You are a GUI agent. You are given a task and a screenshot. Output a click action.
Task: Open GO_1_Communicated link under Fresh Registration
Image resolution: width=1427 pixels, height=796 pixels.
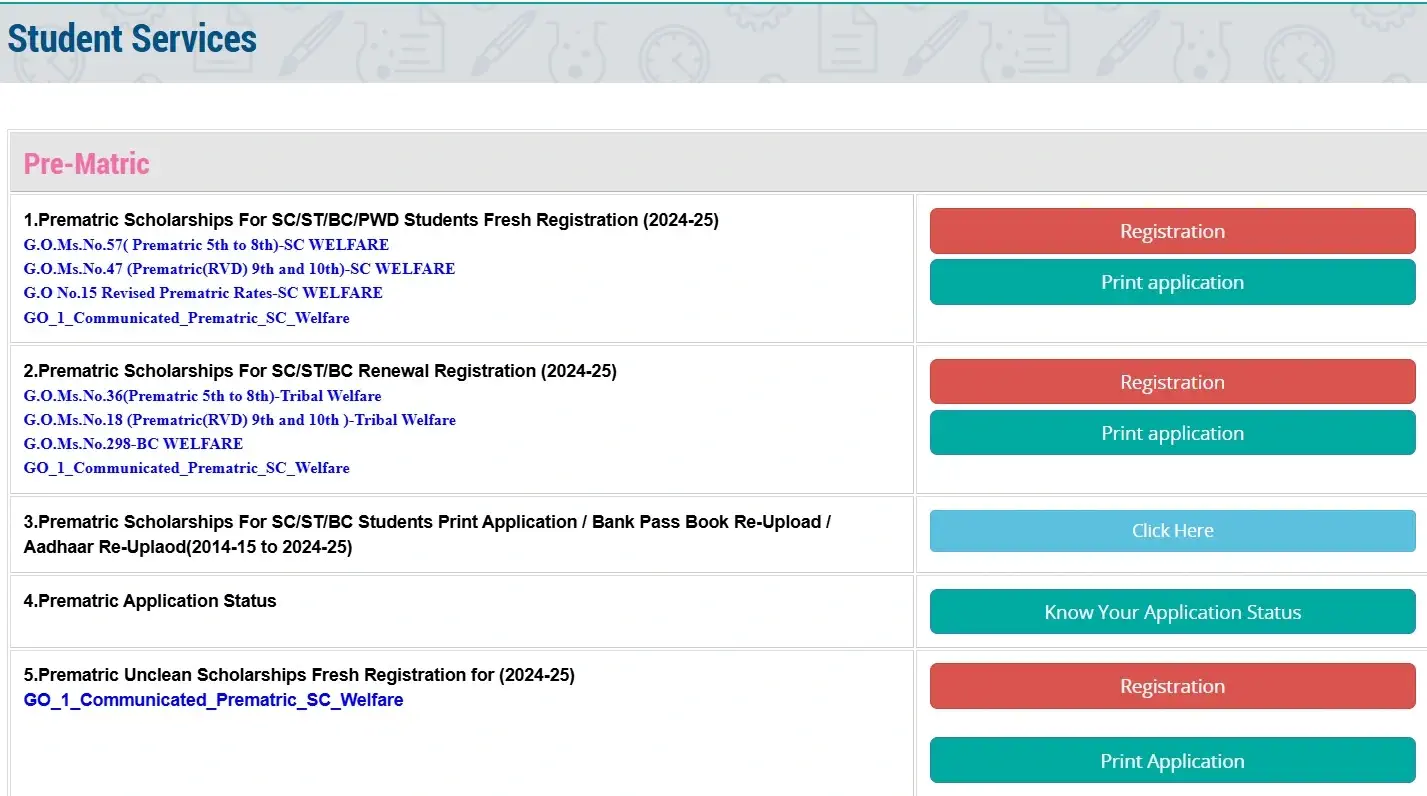187,318
